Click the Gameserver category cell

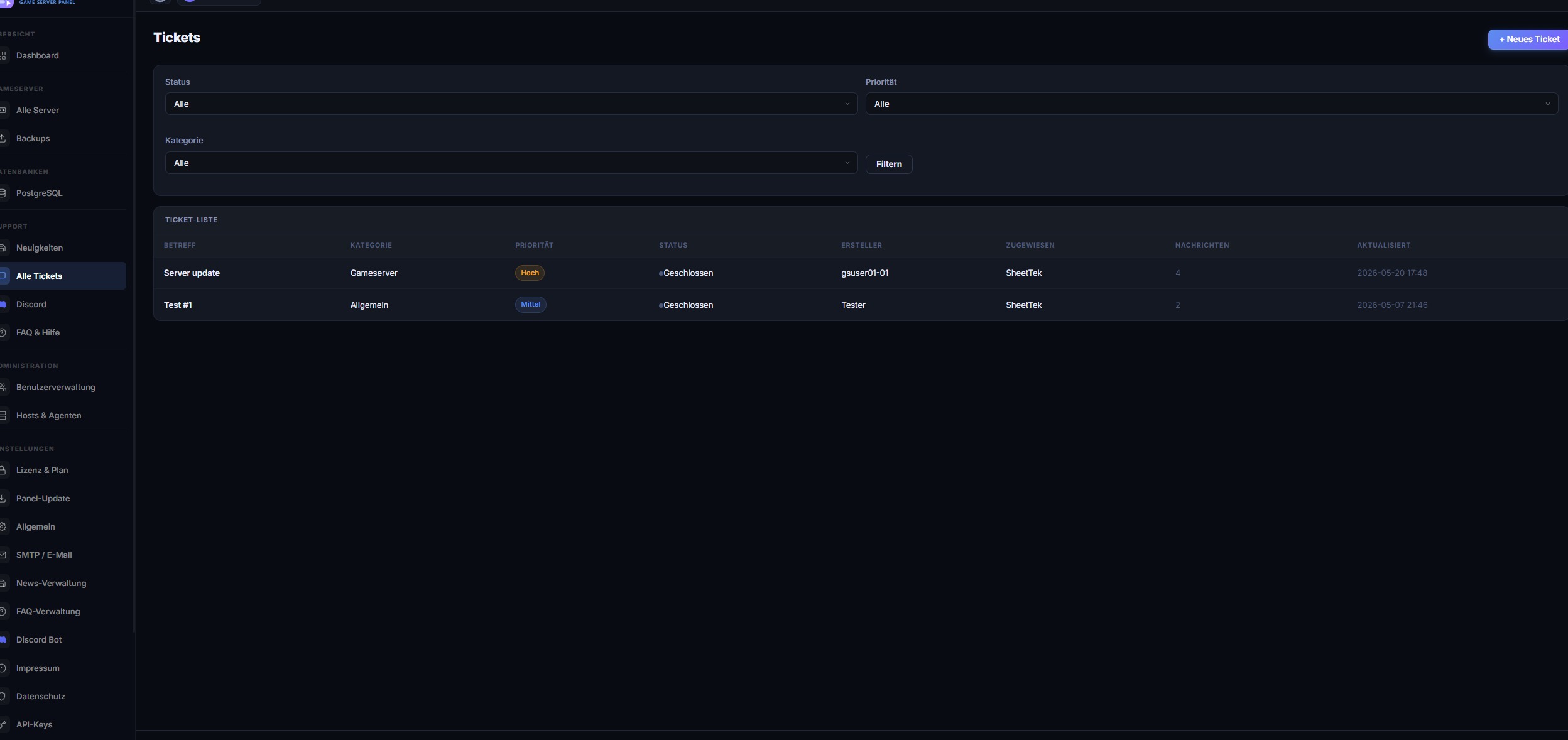[x=374, y=273]
